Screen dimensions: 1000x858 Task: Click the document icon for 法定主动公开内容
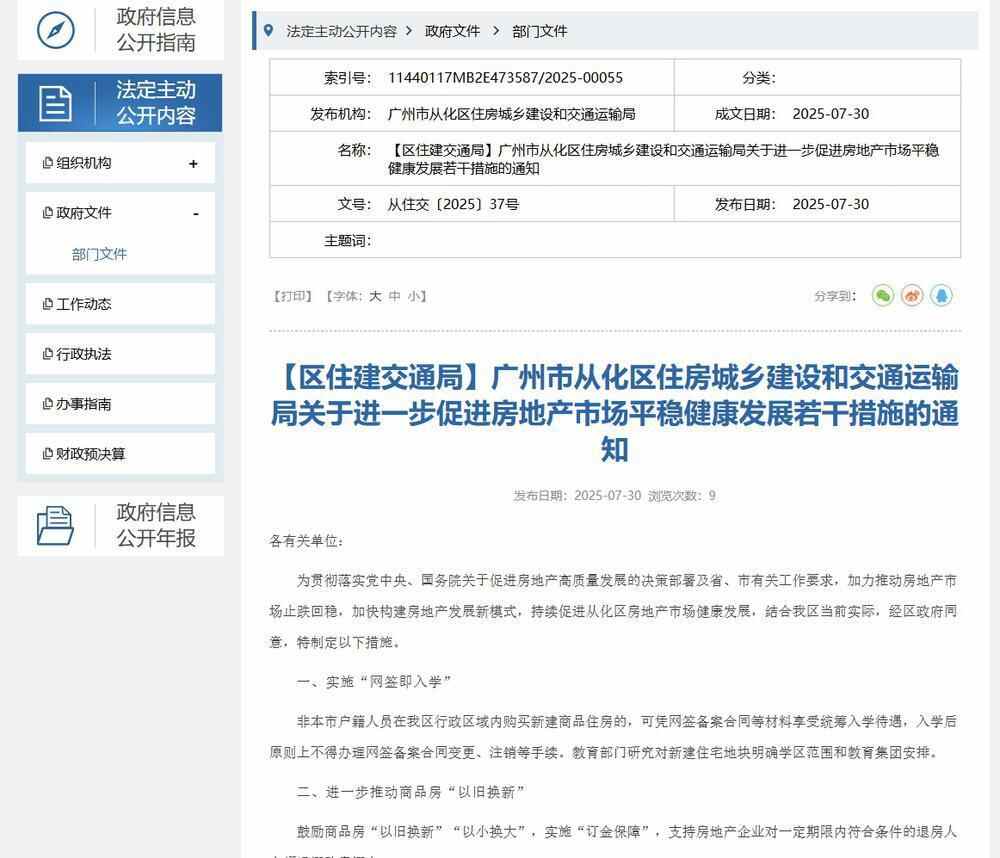56,103
